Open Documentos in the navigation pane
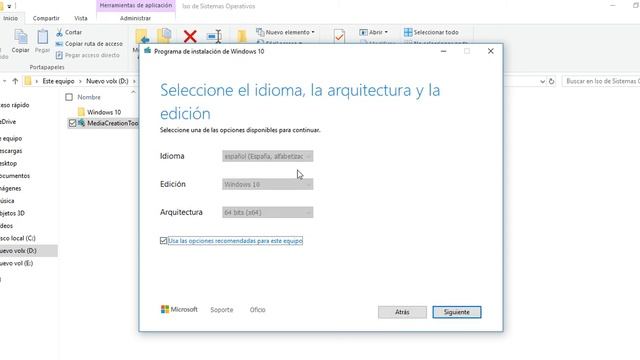The height and width of the screenshot is (360, 640). click(x=15, y=176)
